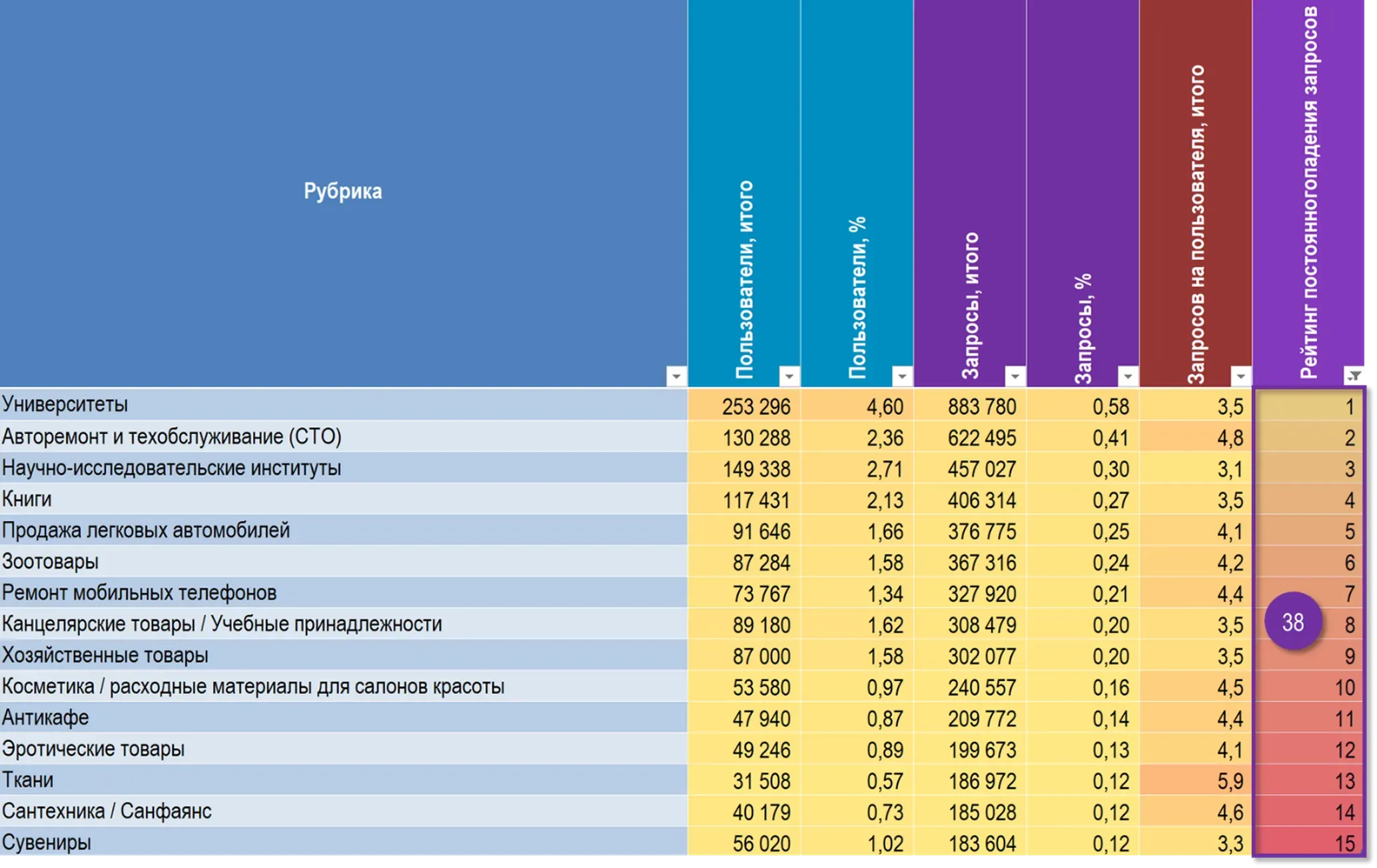Screen dimensions: 1377x868
Task: Select the cell showing 5,9 for Ткани
Action: 1196,781
